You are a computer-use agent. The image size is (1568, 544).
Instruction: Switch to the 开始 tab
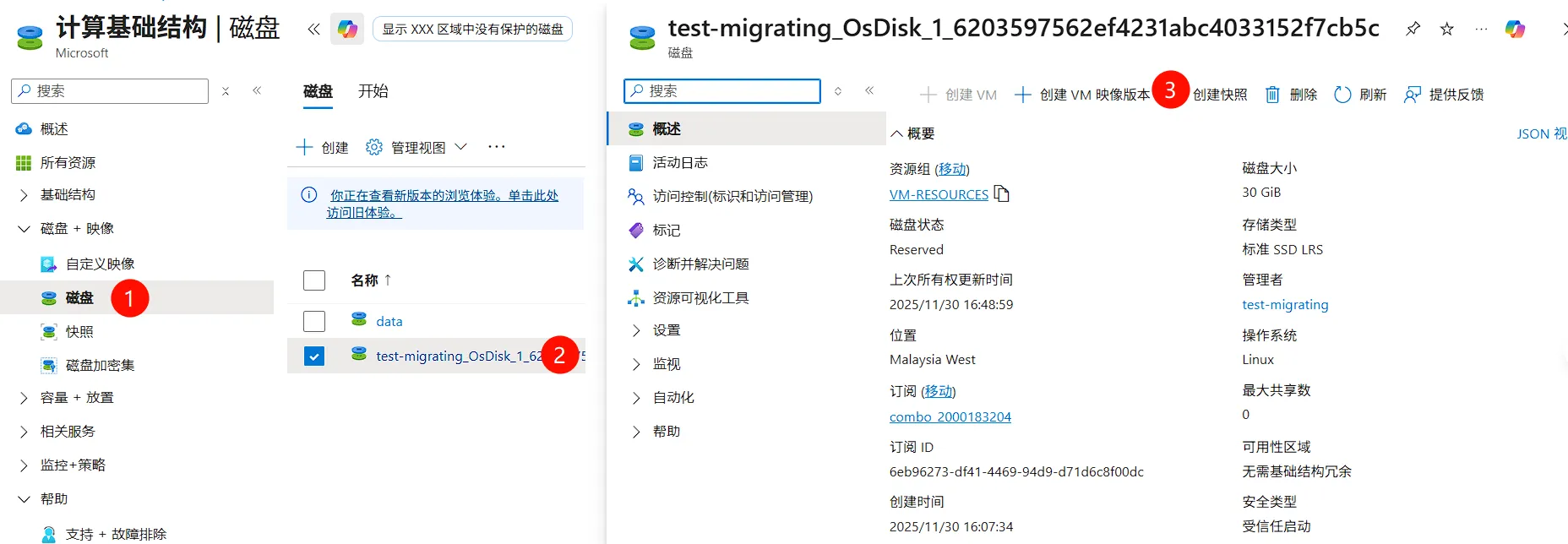click(x=373, y=91)
